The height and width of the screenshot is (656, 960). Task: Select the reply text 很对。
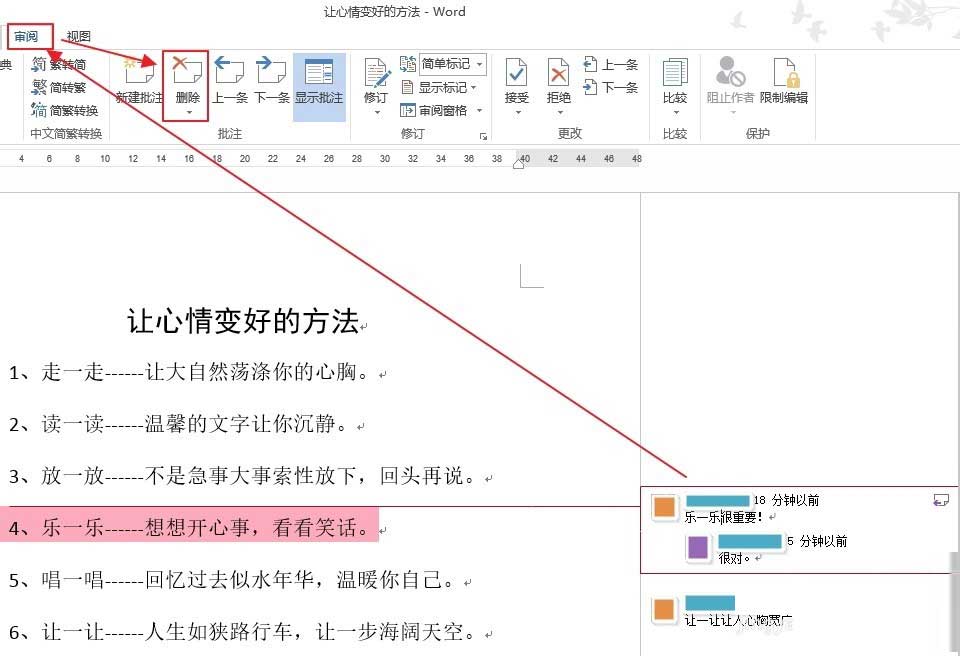733,558
